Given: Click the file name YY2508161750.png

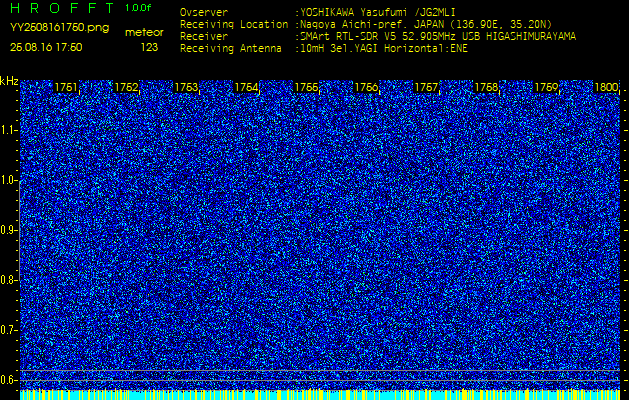Looking at the screenshot, I should (59, 28).
